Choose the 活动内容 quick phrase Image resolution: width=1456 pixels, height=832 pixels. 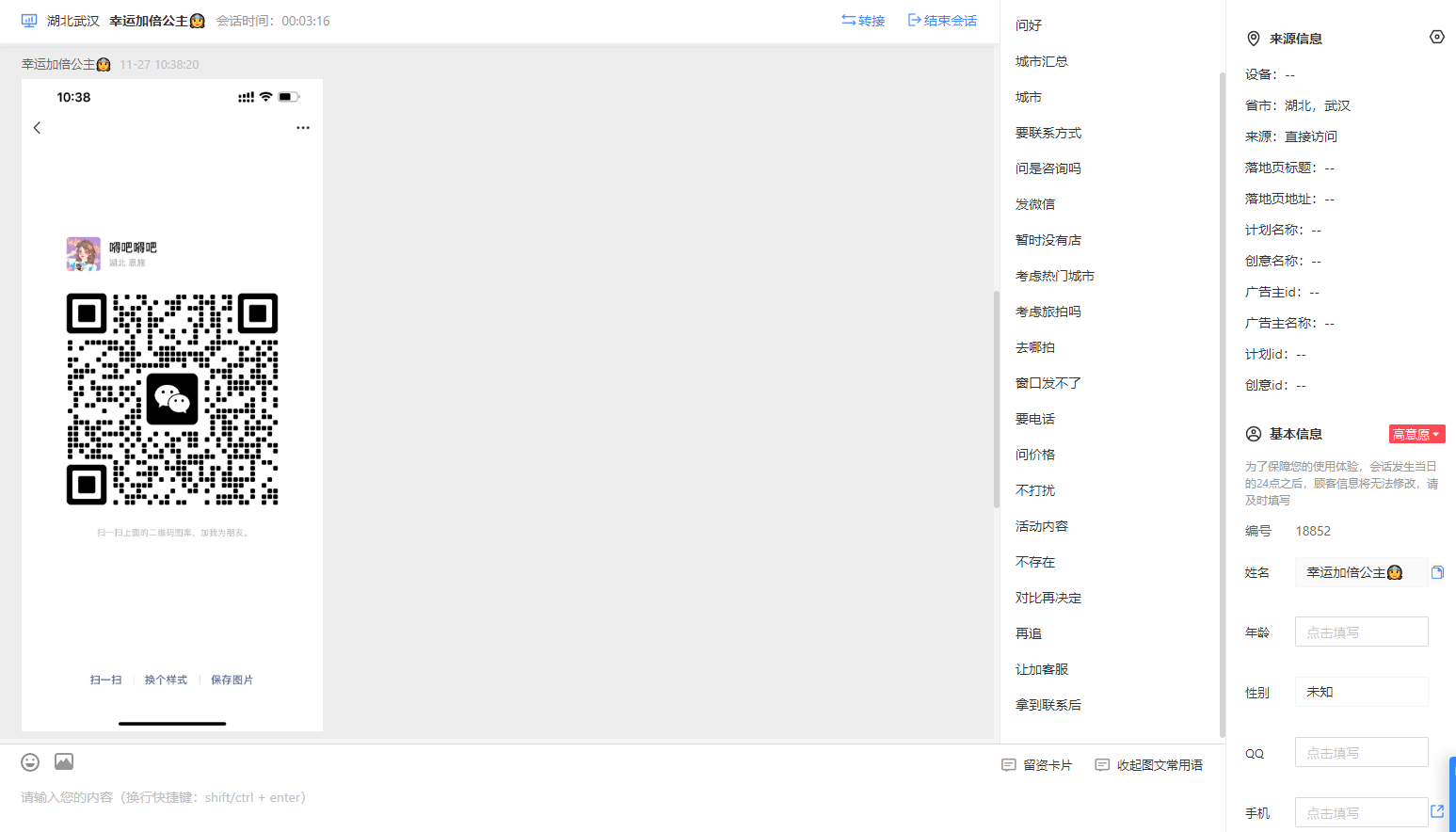(x=1042, y=526)
